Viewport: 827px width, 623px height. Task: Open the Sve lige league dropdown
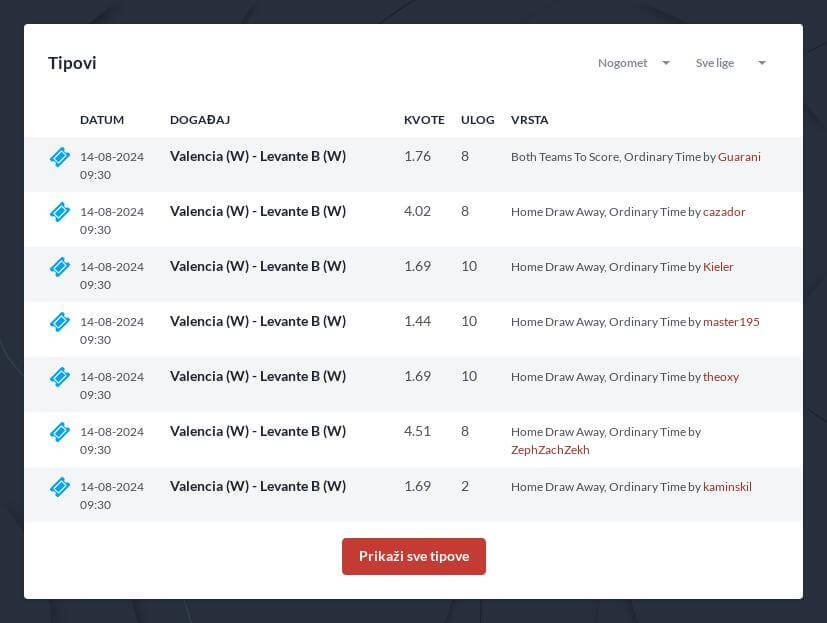pos(730,63)
